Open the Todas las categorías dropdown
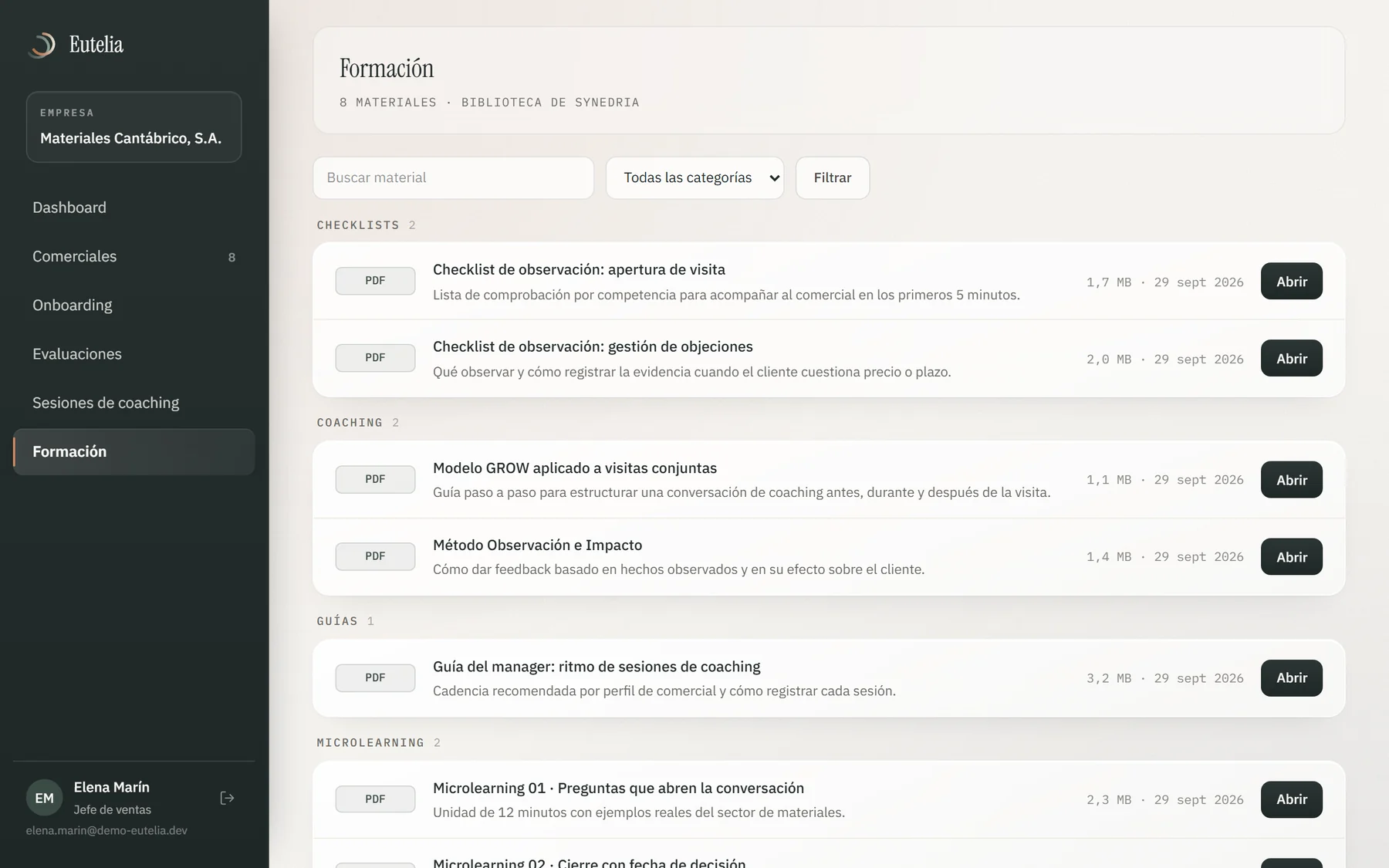This screenshot has height=868, width=1389. tap(694, 177)
